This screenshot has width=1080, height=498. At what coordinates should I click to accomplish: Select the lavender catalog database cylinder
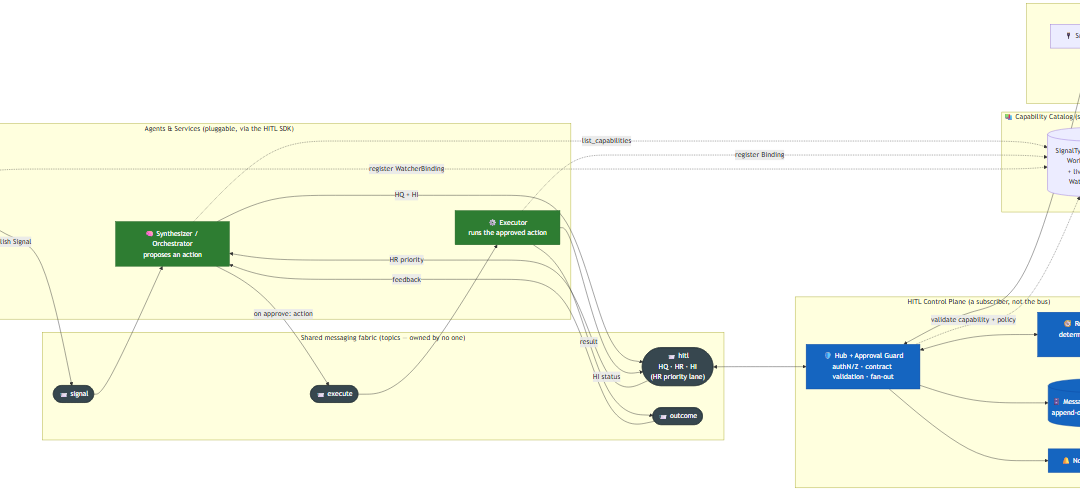(1063, 162)
